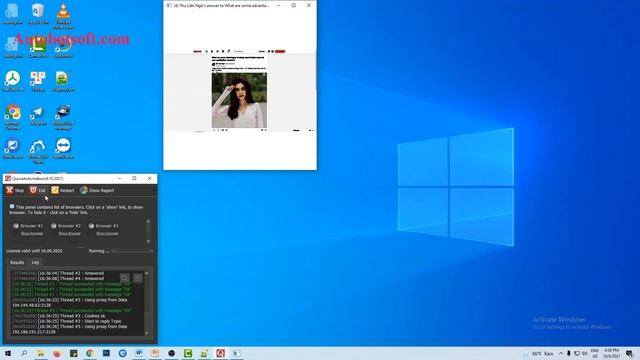Open Photoshop from the taskbar
This screenshot has width=640, height=360.
click(x=106, y=353)
